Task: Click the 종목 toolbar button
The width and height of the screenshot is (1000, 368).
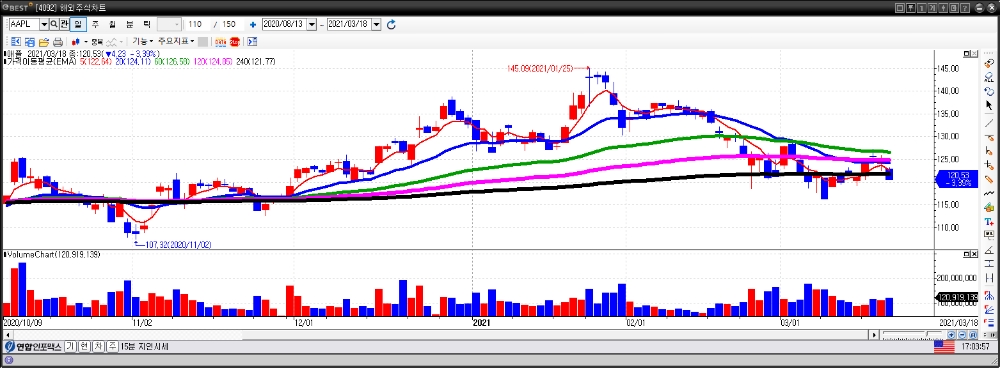Action: 97,42
